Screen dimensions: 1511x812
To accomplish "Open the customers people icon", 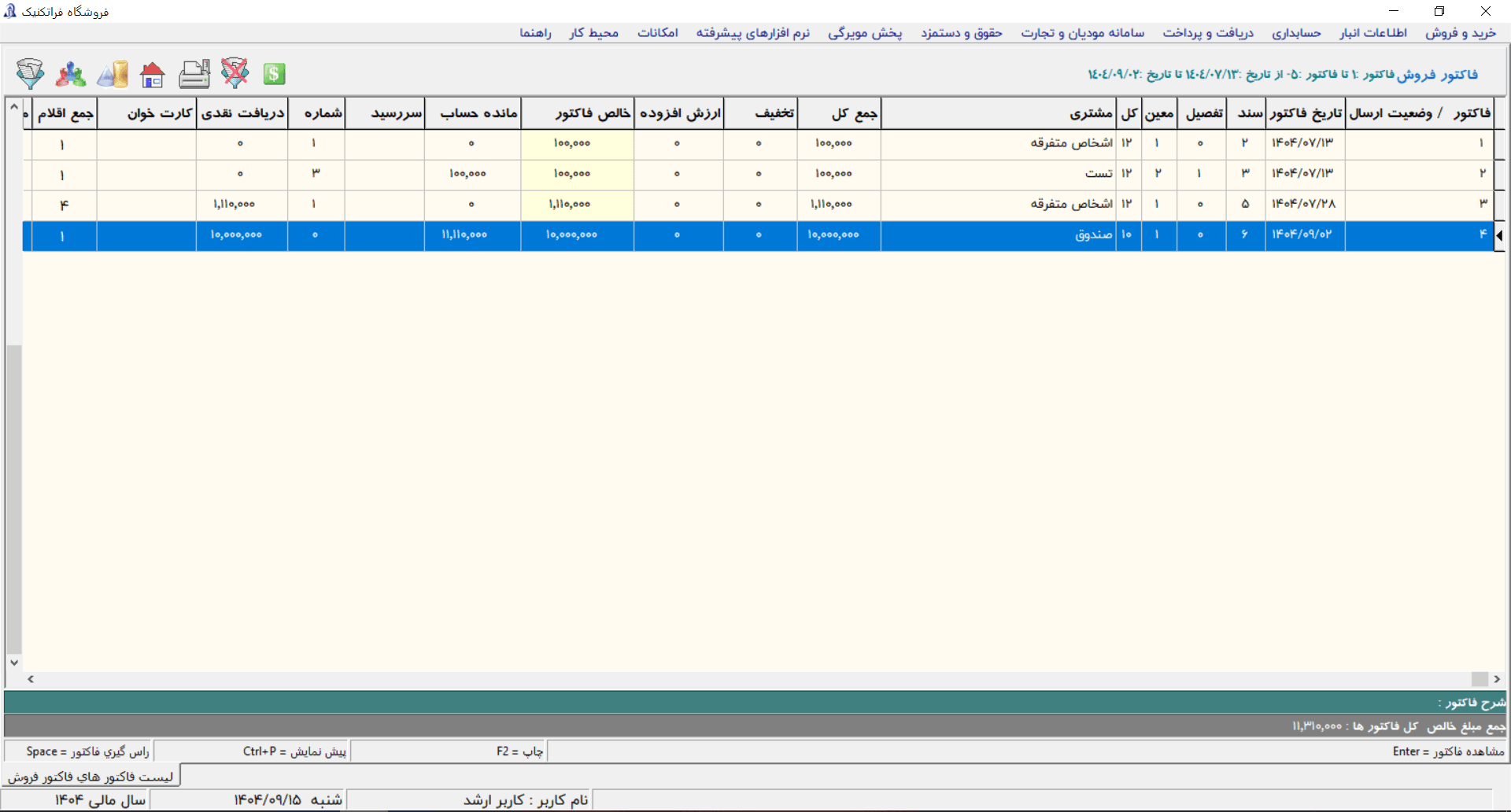I will pyautogui.click(x=71, y=74).
